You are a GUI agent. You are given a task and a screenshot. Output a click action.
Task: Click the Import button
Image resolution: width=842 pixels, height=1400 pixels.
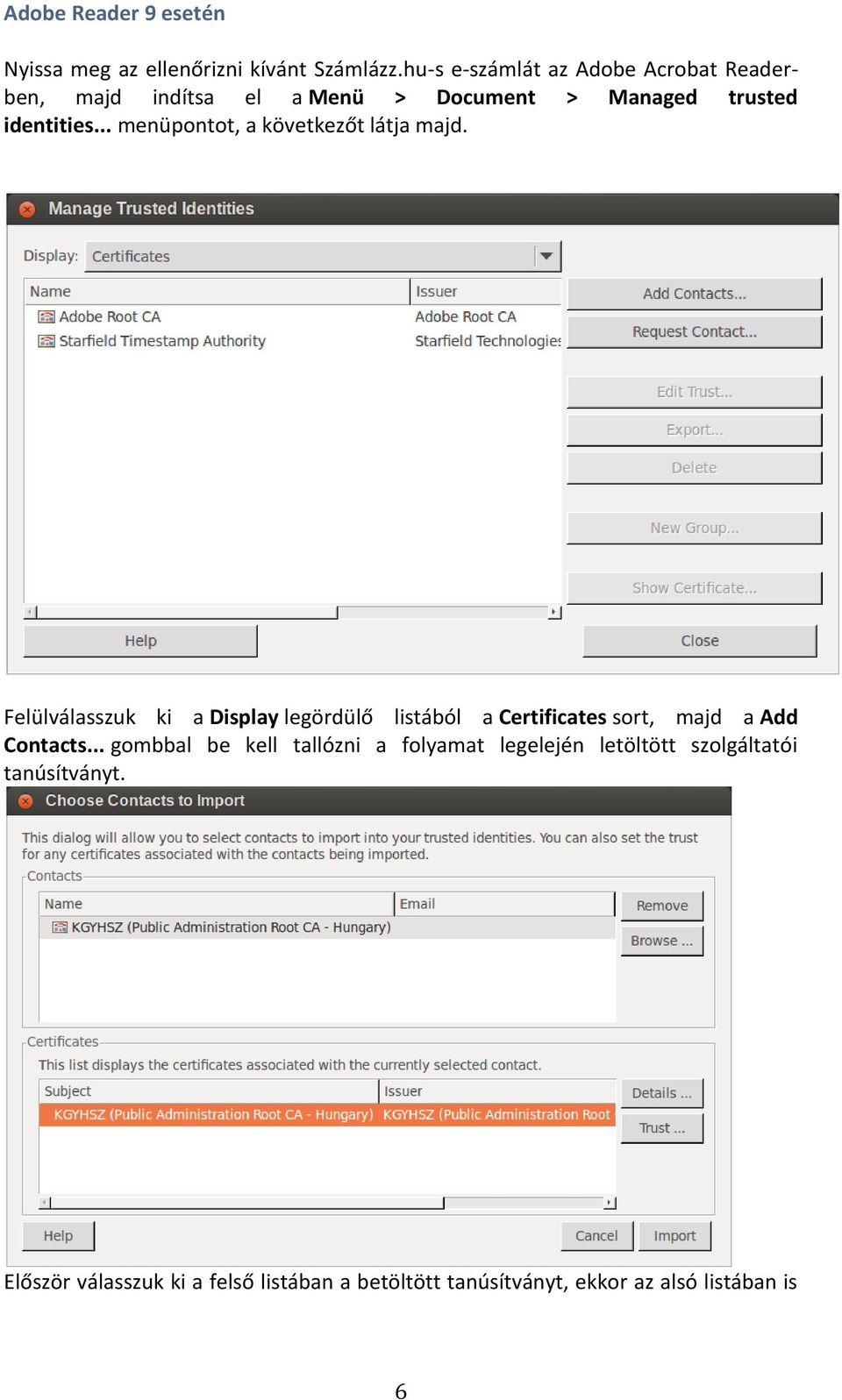(x=674, y=1236)
